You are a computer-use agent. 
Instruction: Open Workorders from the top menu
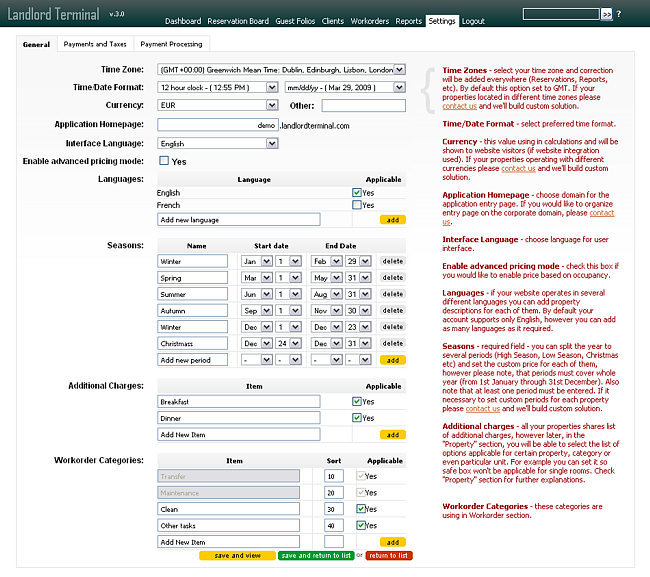point(370,21)
